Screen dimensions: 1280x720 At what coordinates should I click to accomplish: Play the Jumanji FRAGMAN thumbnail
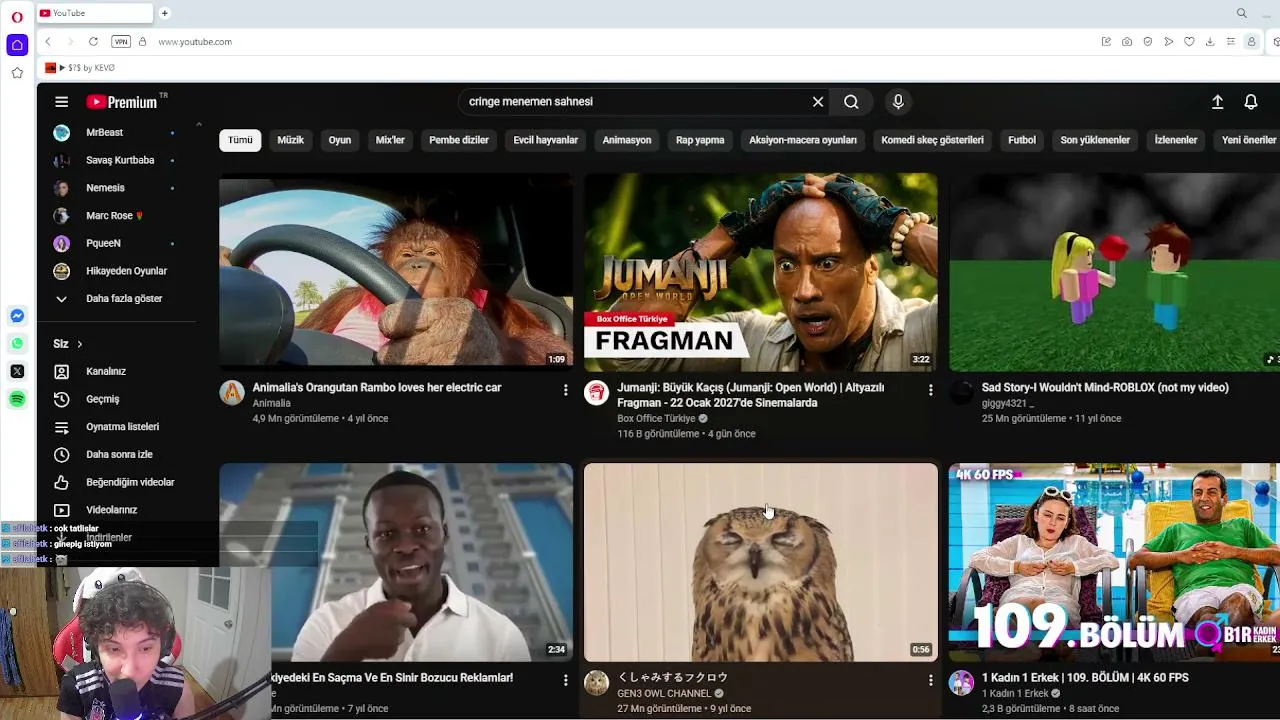tap(761, 272)
